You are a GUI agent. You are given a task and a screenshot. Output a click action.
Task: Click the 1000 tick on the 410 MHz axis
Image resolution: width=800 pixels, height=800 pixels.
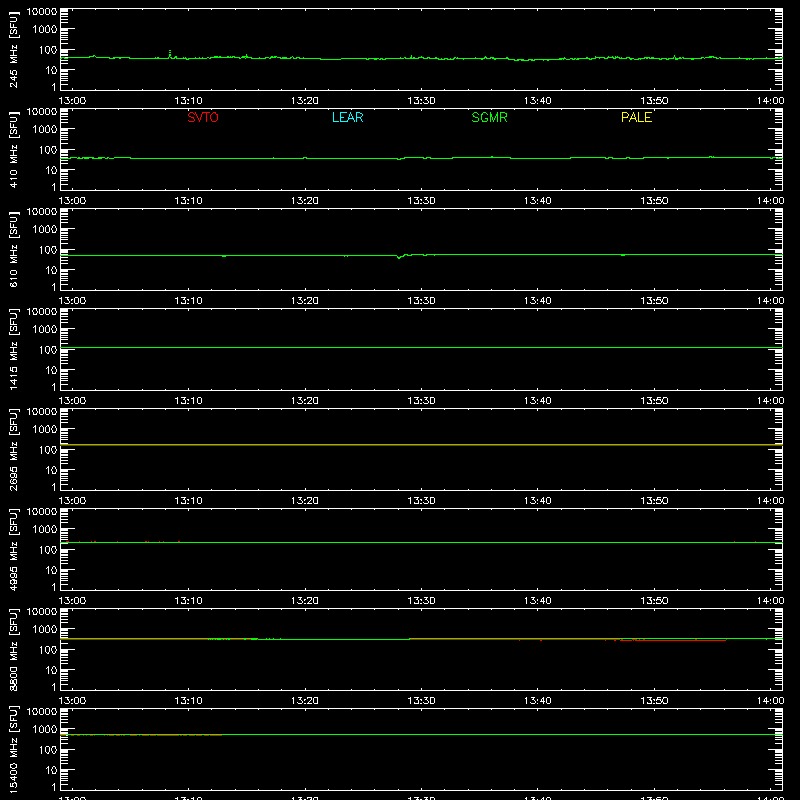(45, 130)
